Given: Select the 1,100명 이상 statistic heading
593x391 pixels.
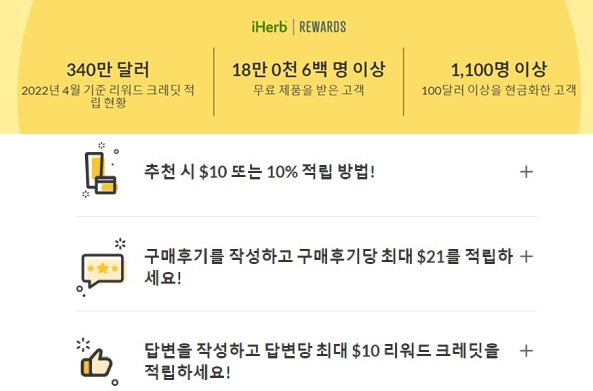Looking at the screenshot, I should (x=498, y=69).
